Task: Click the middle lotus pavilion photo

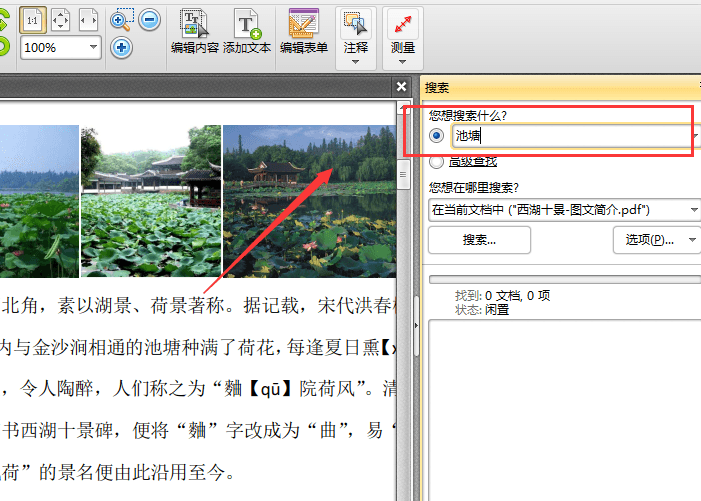Action: [150, 200]
